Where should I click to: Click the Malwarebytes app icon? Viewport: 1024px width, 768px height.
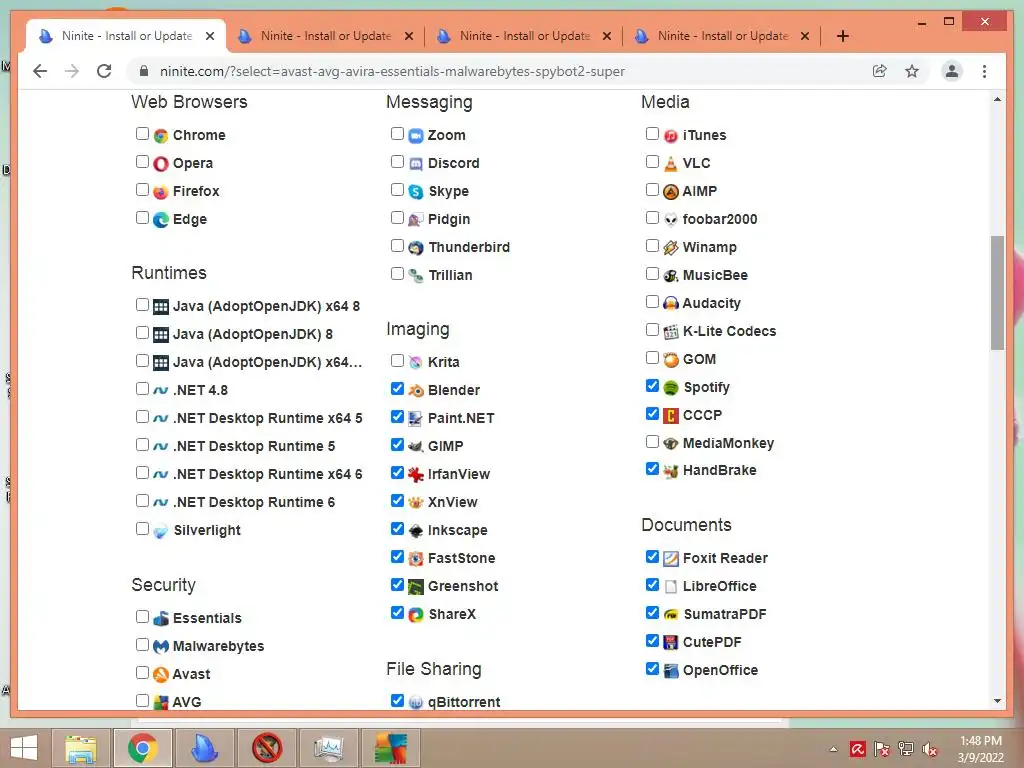[161, 647]
